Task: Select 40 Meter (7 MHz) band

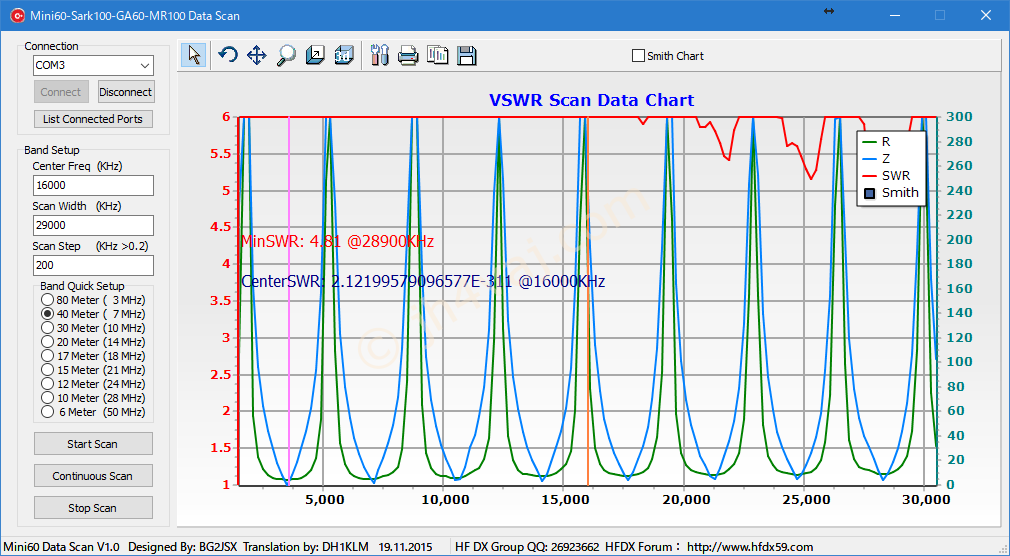Action: (47, 314)
